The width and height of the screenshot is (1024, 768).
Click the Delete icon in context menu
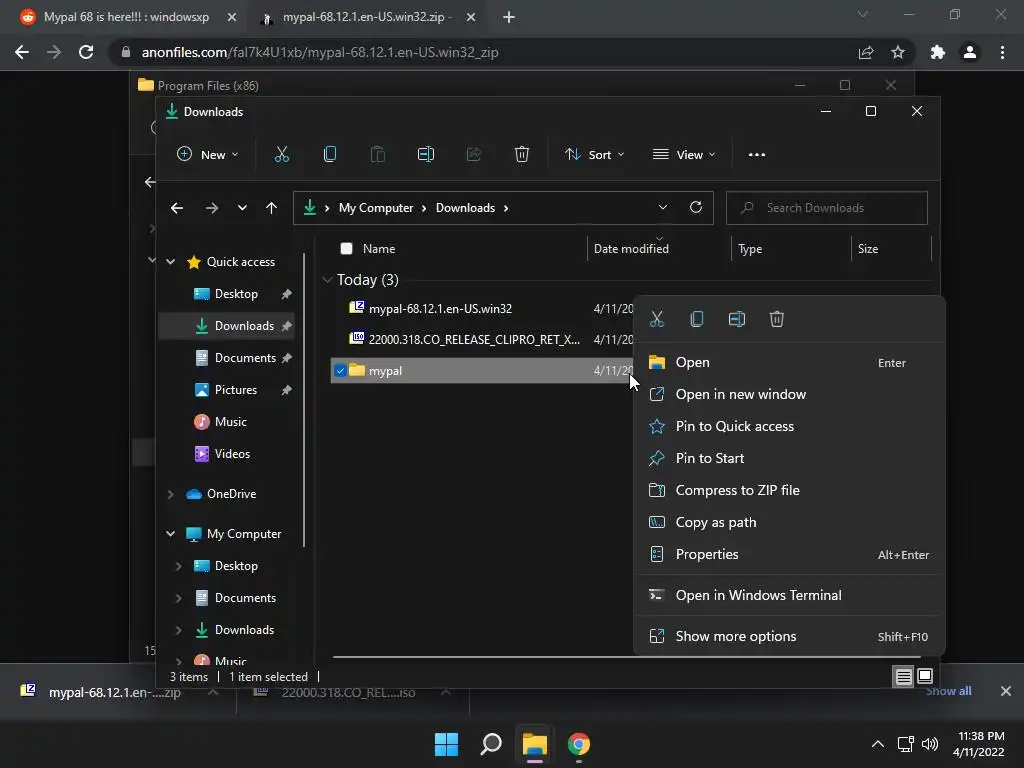tap(776, 319)
